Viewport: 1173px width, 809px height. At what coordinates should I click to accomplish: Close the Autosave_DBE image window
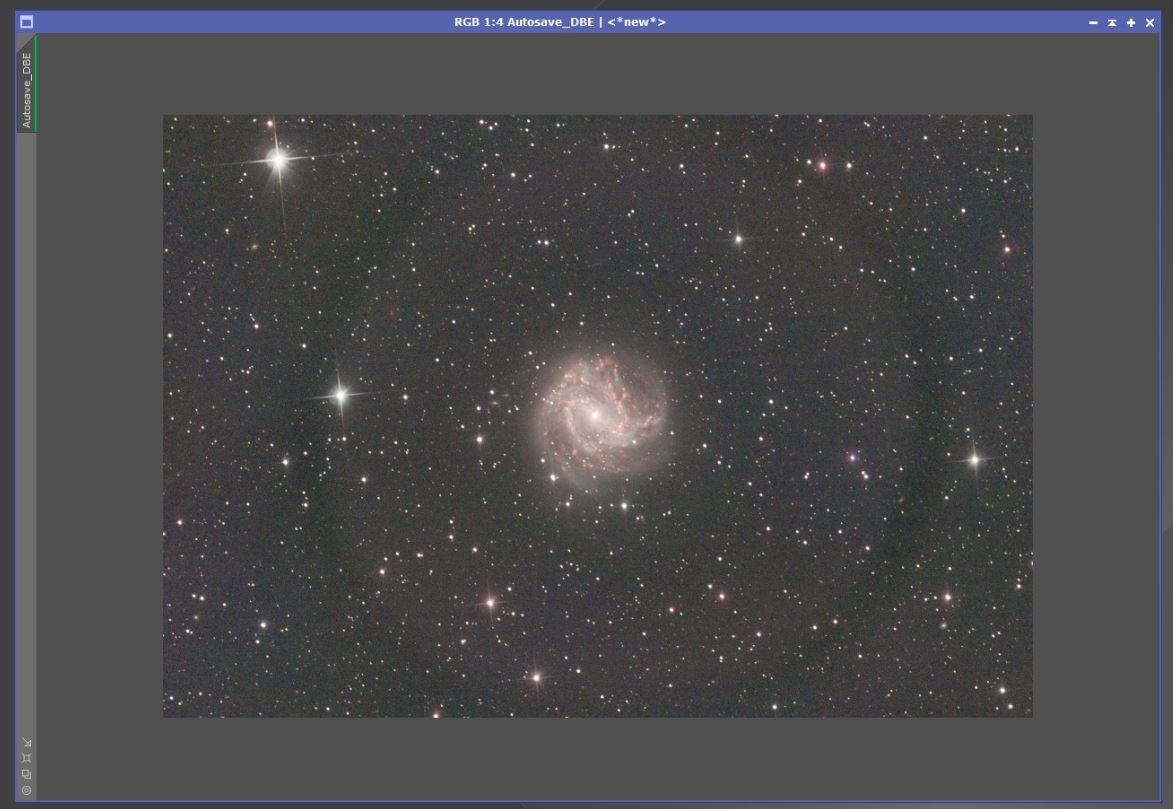(1150, 22)
